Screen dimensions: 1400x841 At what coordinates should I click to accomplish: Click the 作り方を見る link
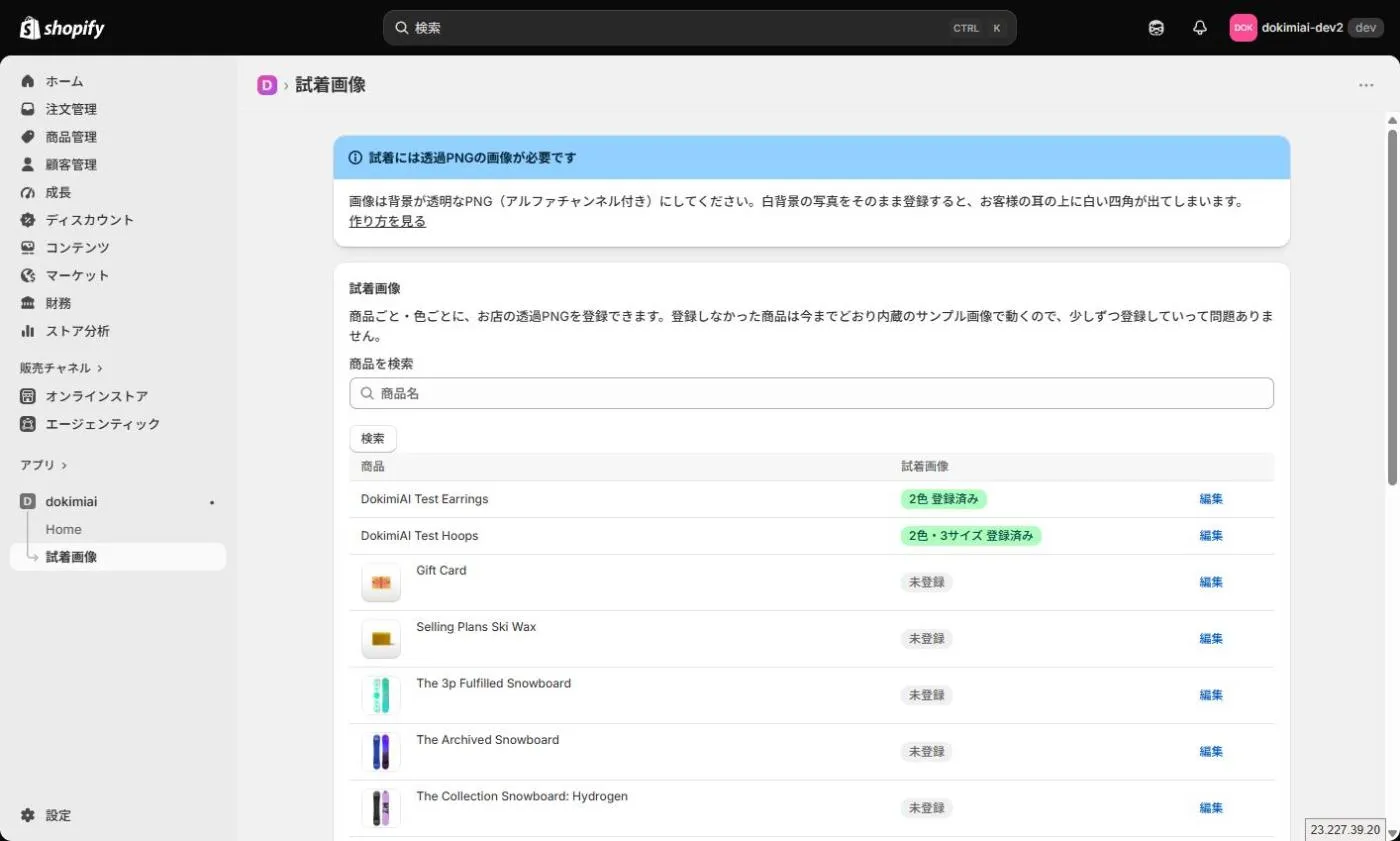(387, 222)
